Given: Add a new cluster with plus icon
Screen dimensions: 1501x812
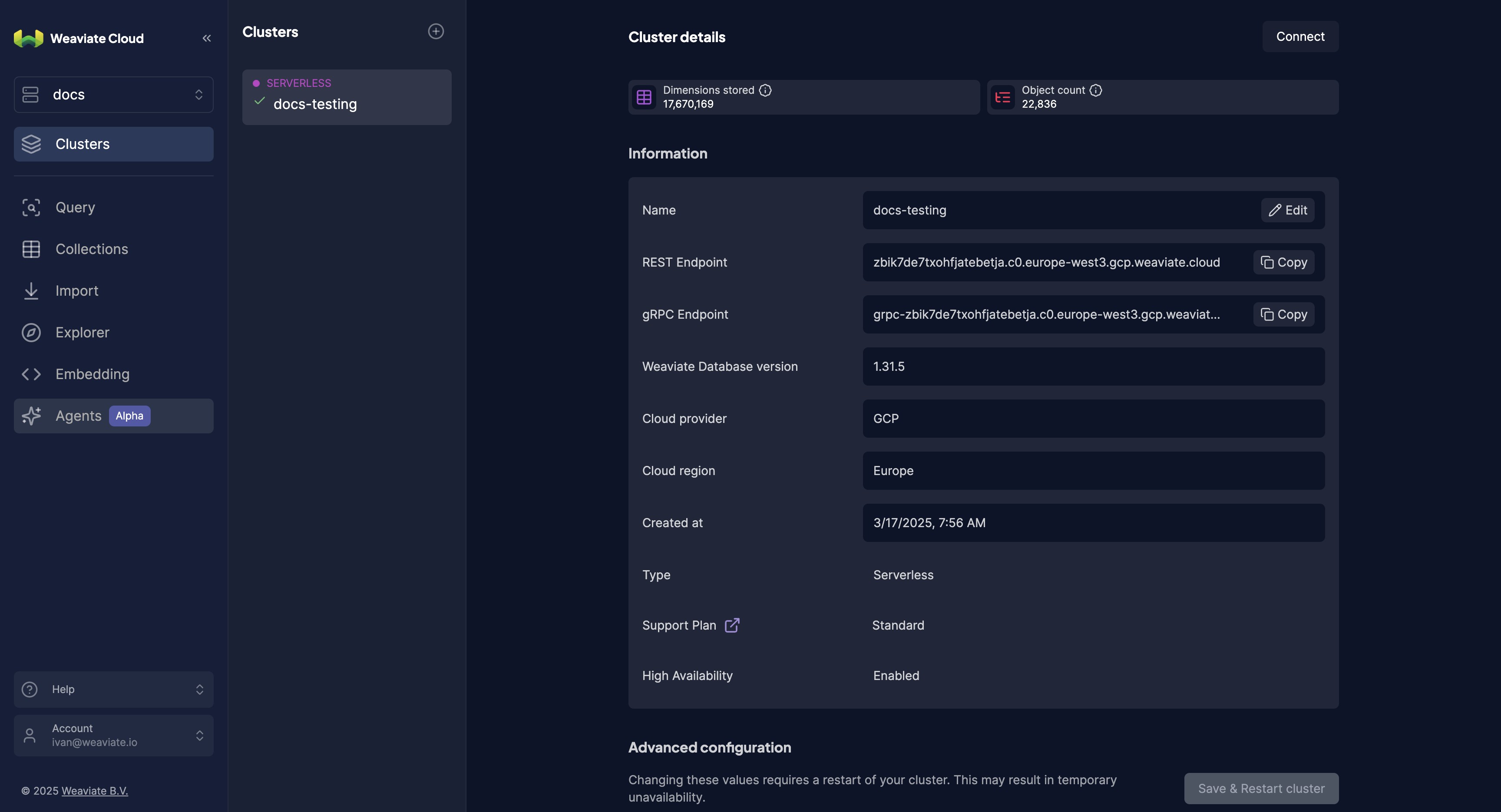Looking at the screenshot, I should click(x=436, y=31).
